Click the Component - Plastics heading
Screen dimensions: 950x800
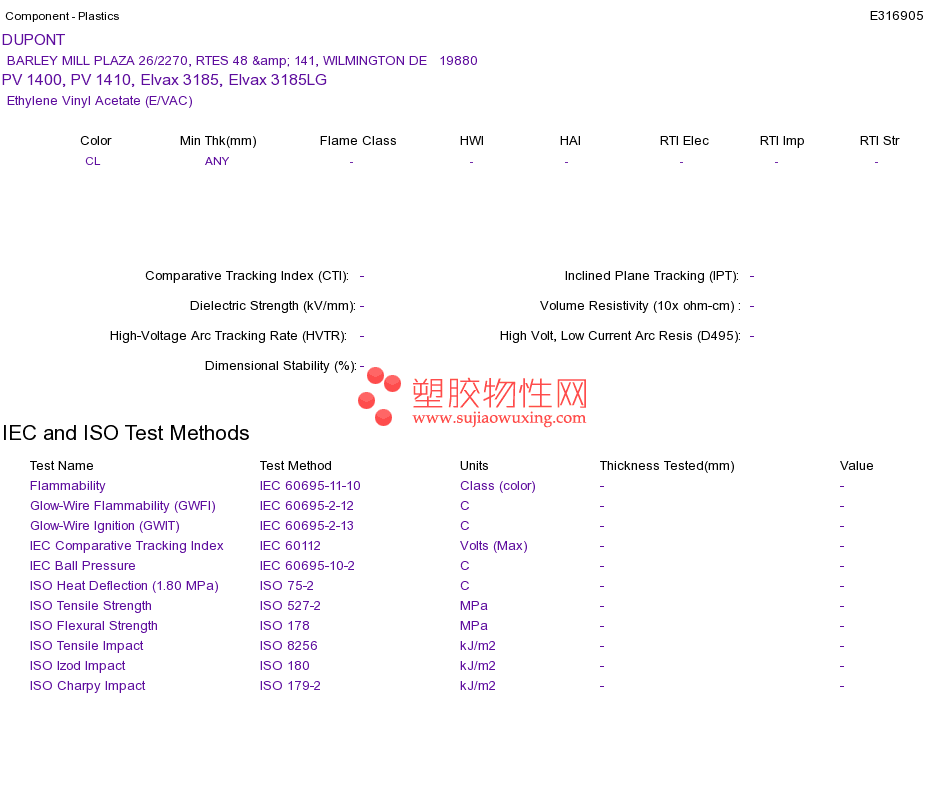pos(62,16)
